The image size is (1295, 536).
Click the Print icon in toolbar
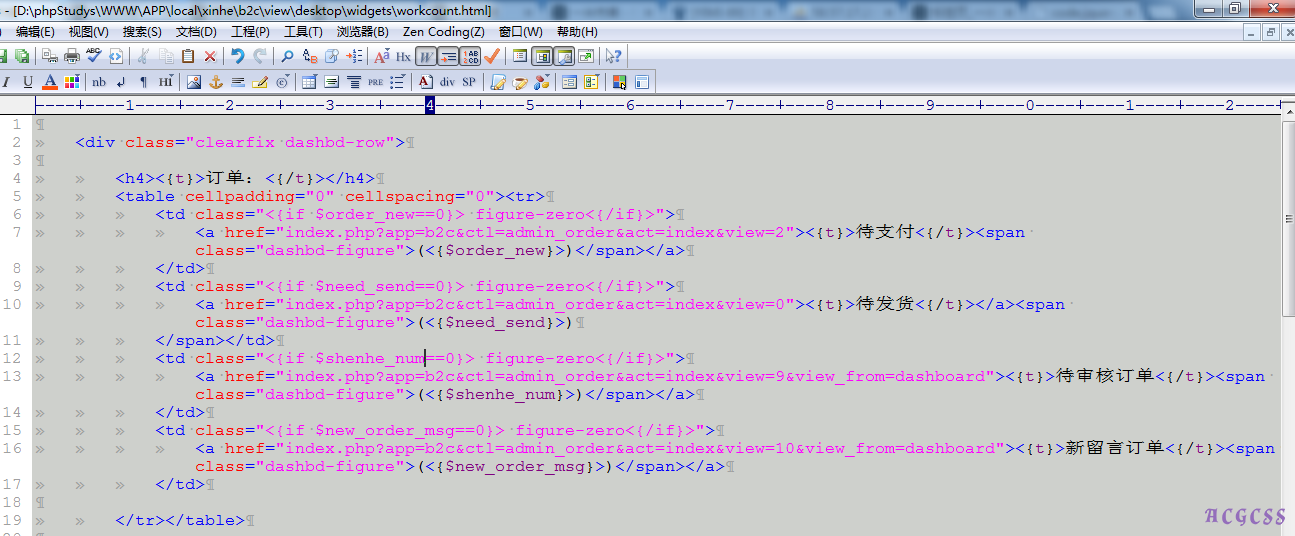point(72,57)
